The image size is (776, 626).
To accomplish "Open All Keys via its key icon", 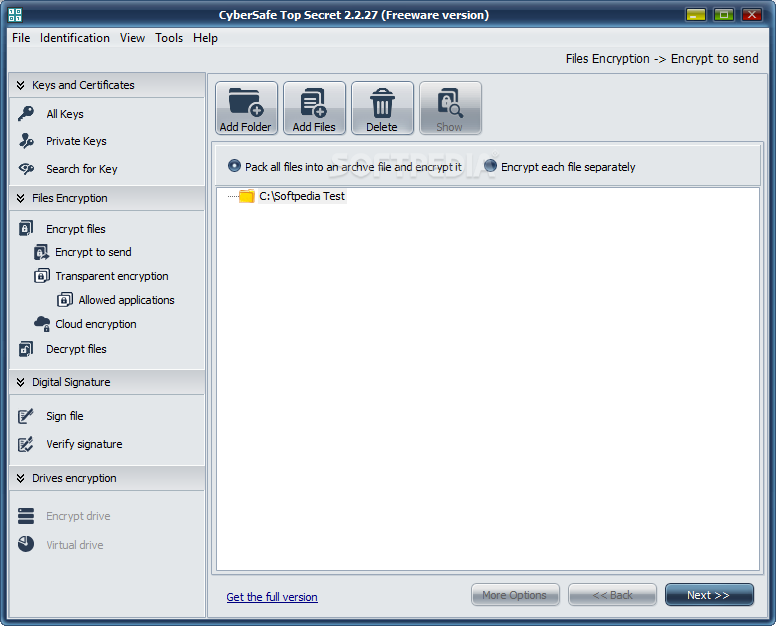I will [26, 113].
